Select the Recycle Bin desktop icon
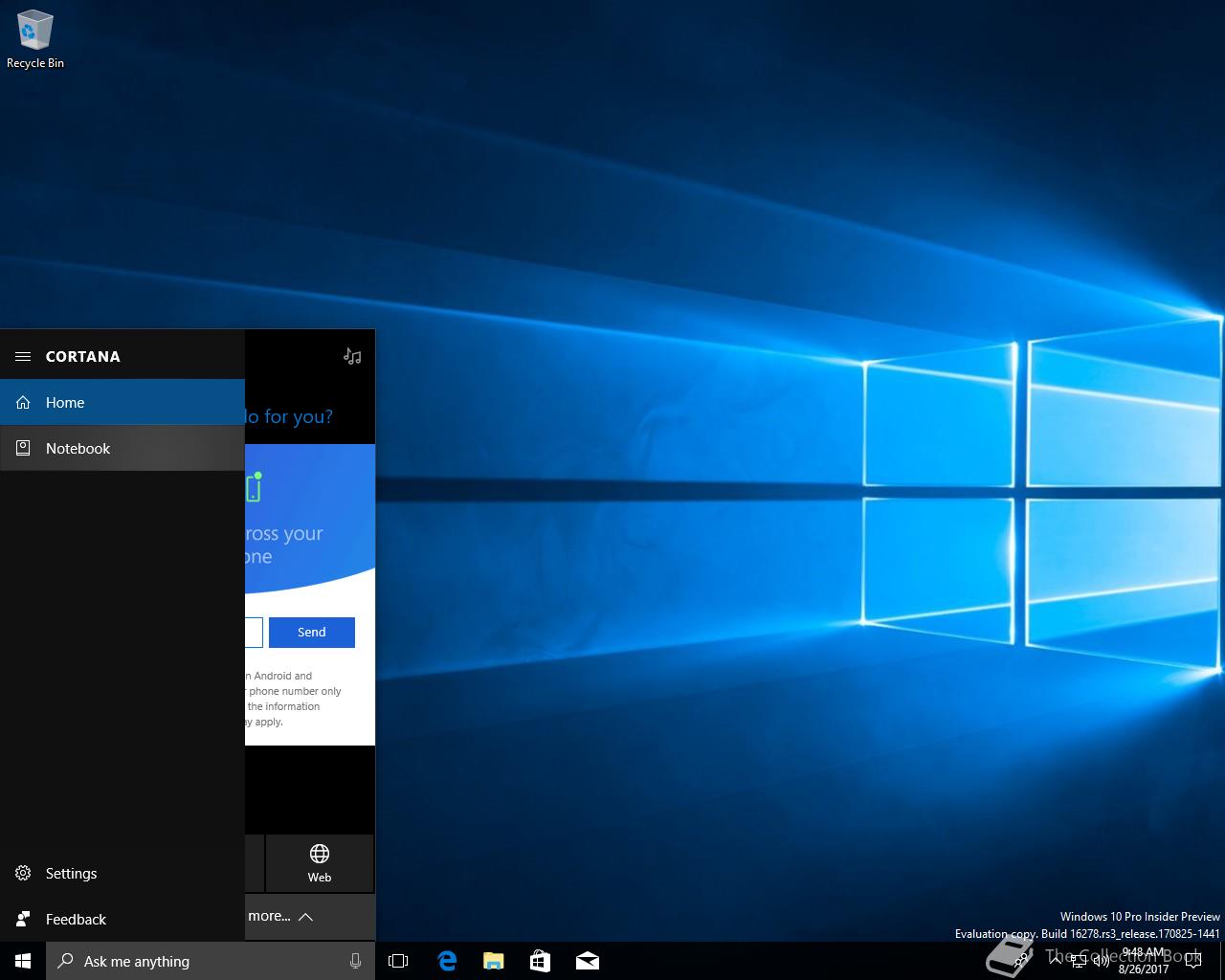 (x=35, y=39)
